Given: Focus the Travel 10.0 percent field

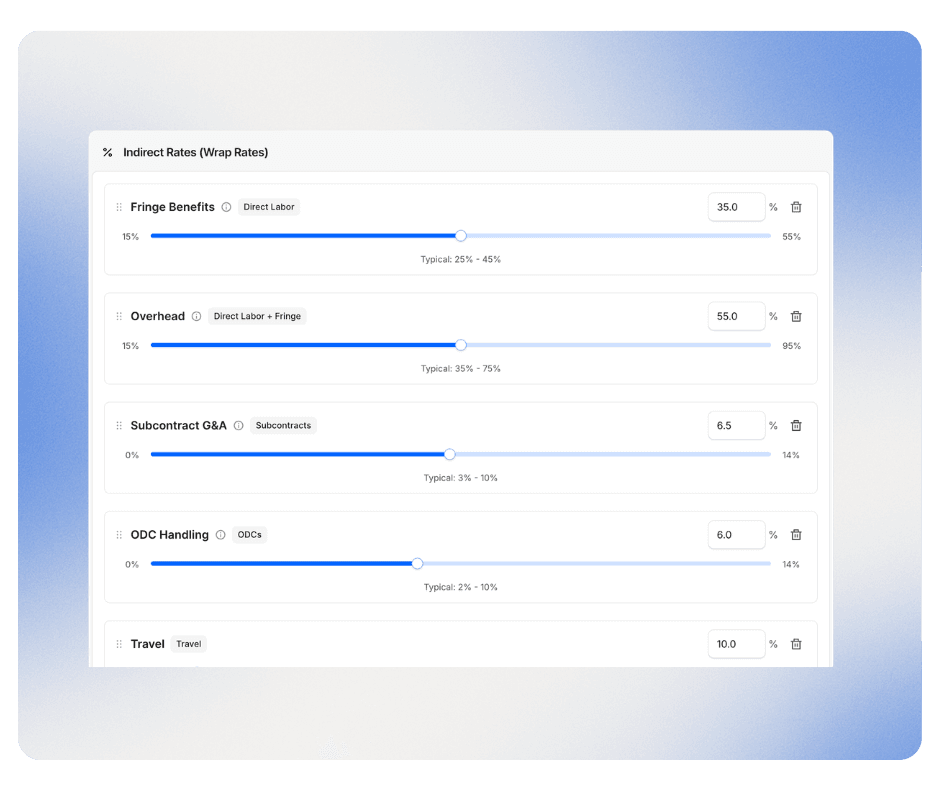Looking at the screenshot, I should pos(736,643).
